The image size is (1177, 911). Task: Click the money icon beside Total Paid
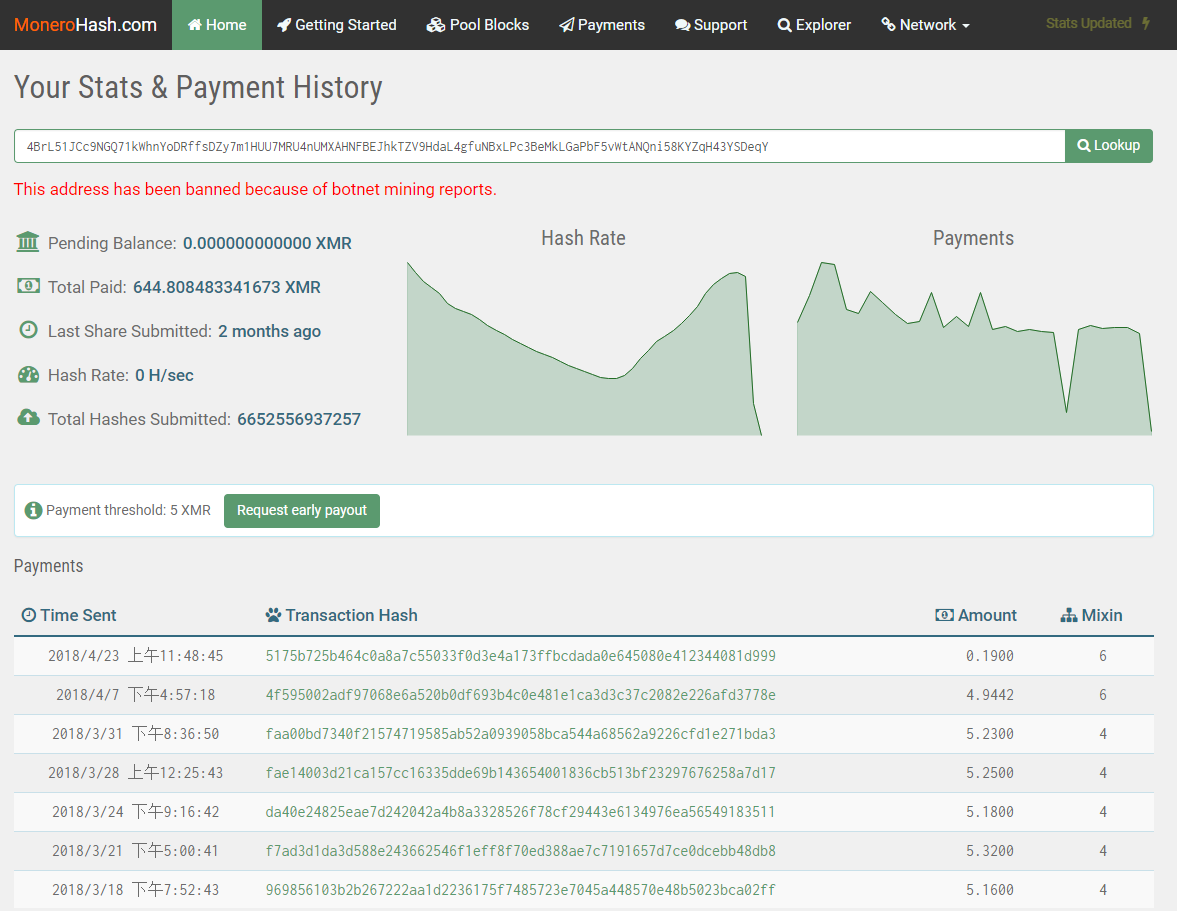tap(28, 286)
